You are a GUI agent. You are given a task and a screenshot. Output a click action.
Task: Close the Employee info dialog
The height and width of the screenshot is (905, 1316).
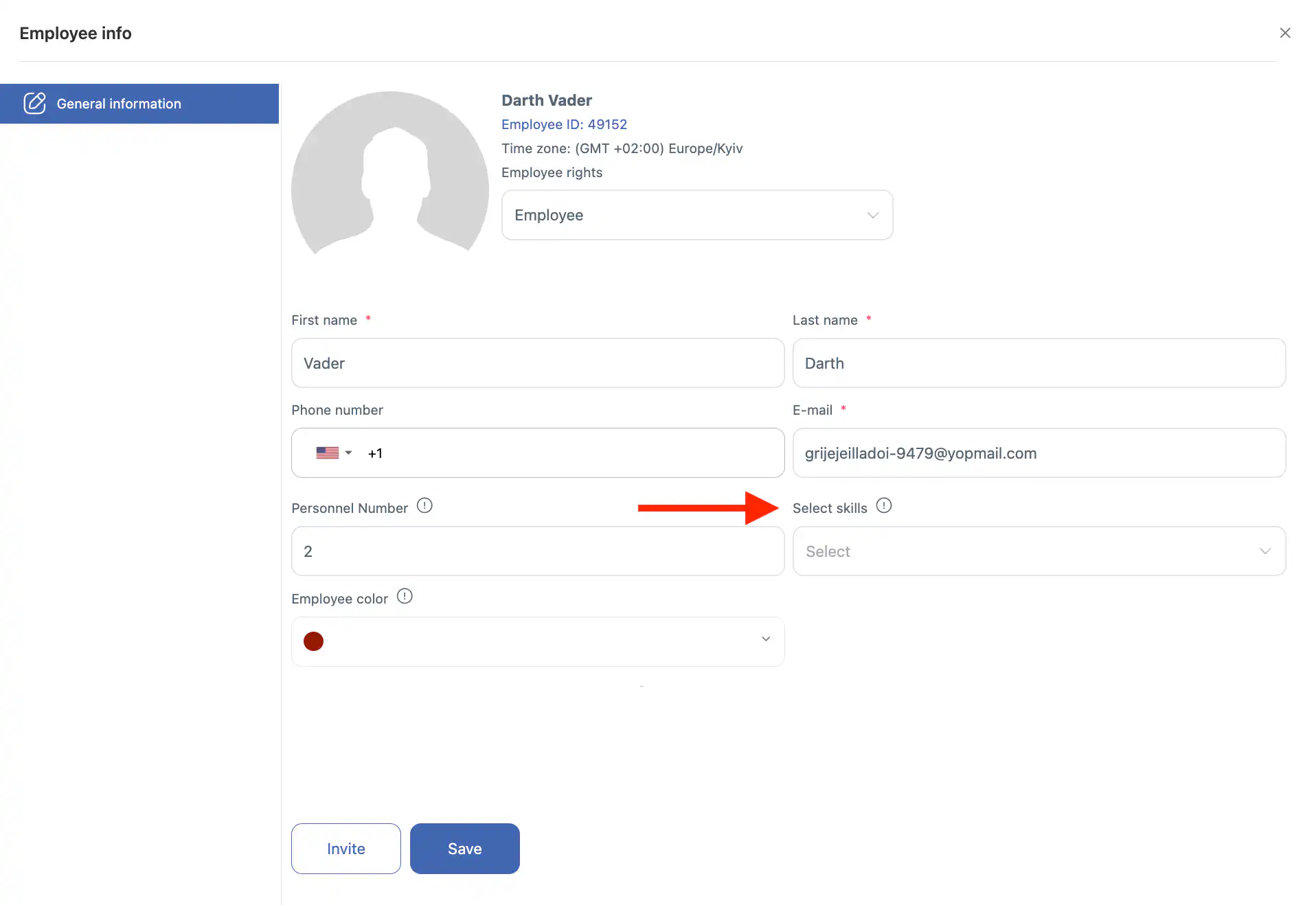tap(1284, 33)
